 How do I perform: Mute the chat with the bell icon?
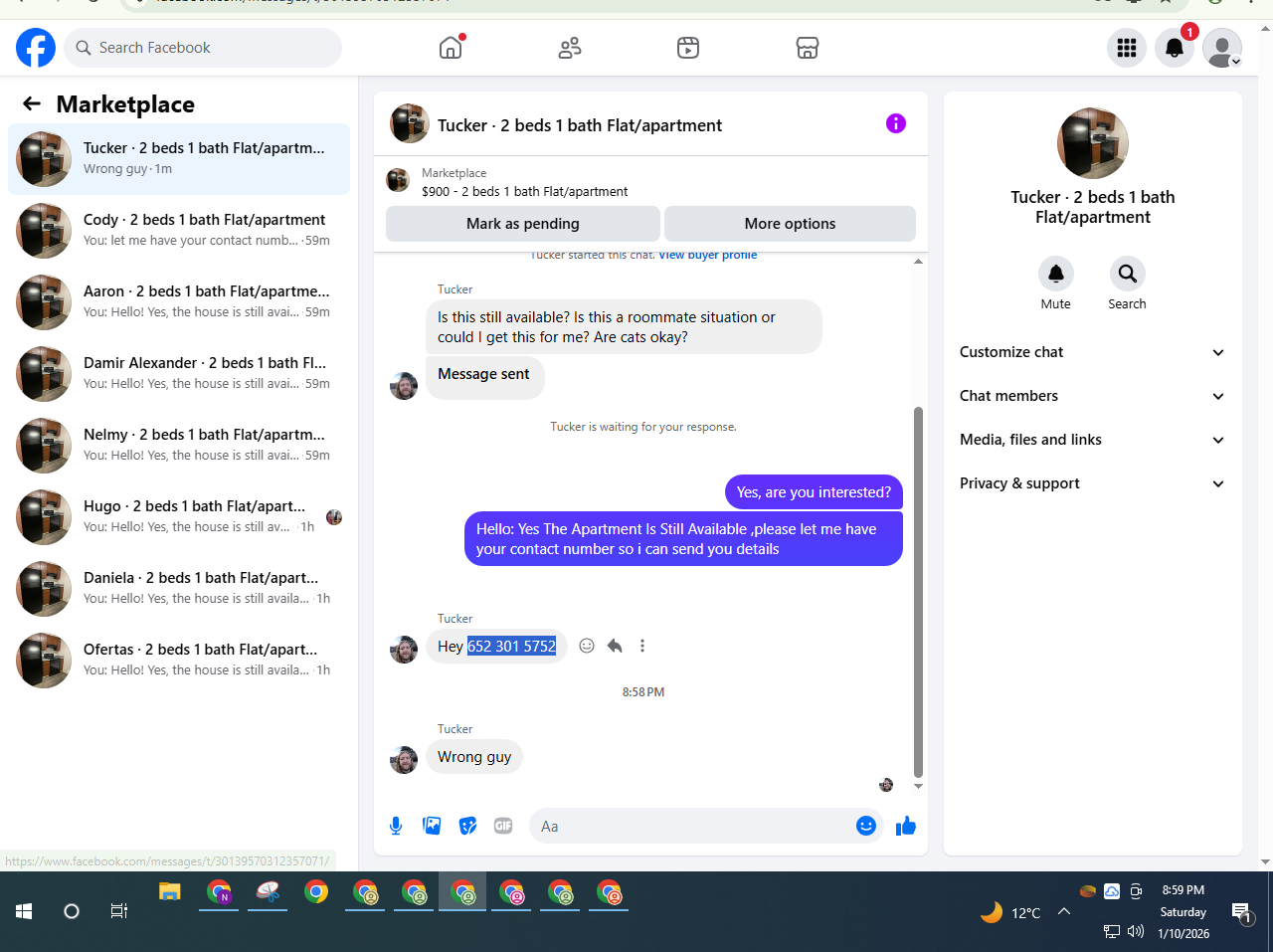(1056, 274)
